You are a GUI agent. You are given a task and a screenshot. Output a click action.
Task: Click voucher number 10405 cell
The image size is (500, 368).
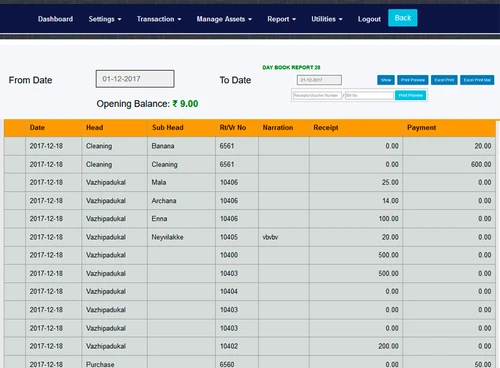pos(237,237)
